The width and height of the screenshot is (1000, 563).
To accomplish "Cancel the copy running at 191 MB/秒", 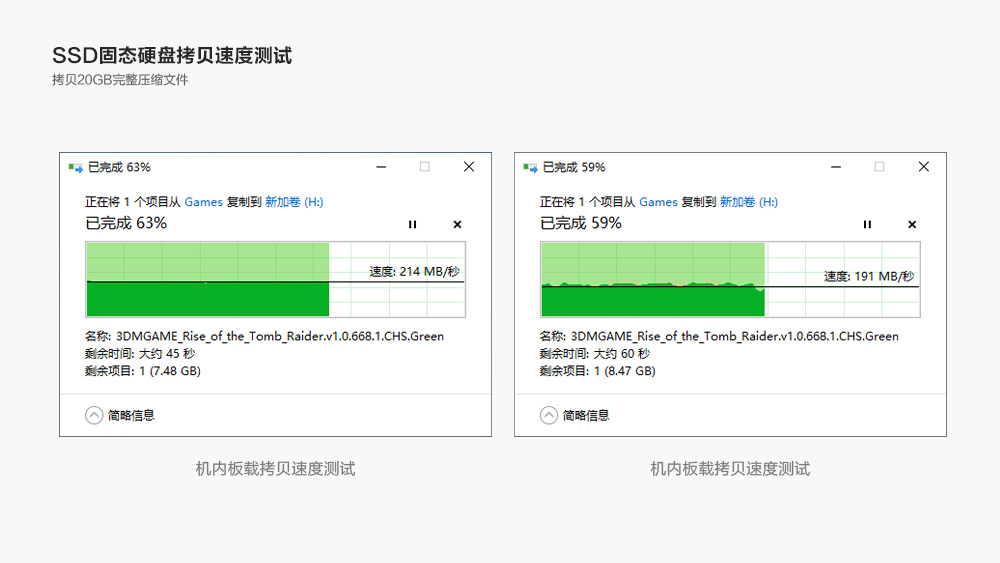I will [x=912, y=225].
